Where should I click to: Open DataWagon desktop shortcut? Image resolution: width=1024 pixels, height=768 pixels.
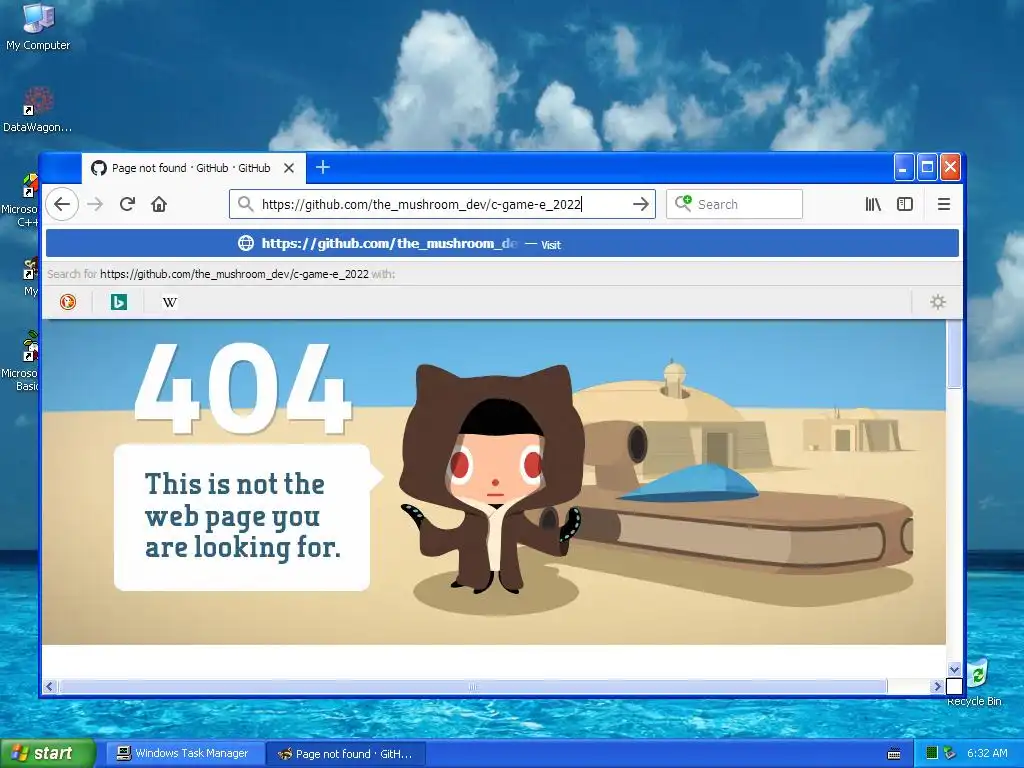point(37,110)
